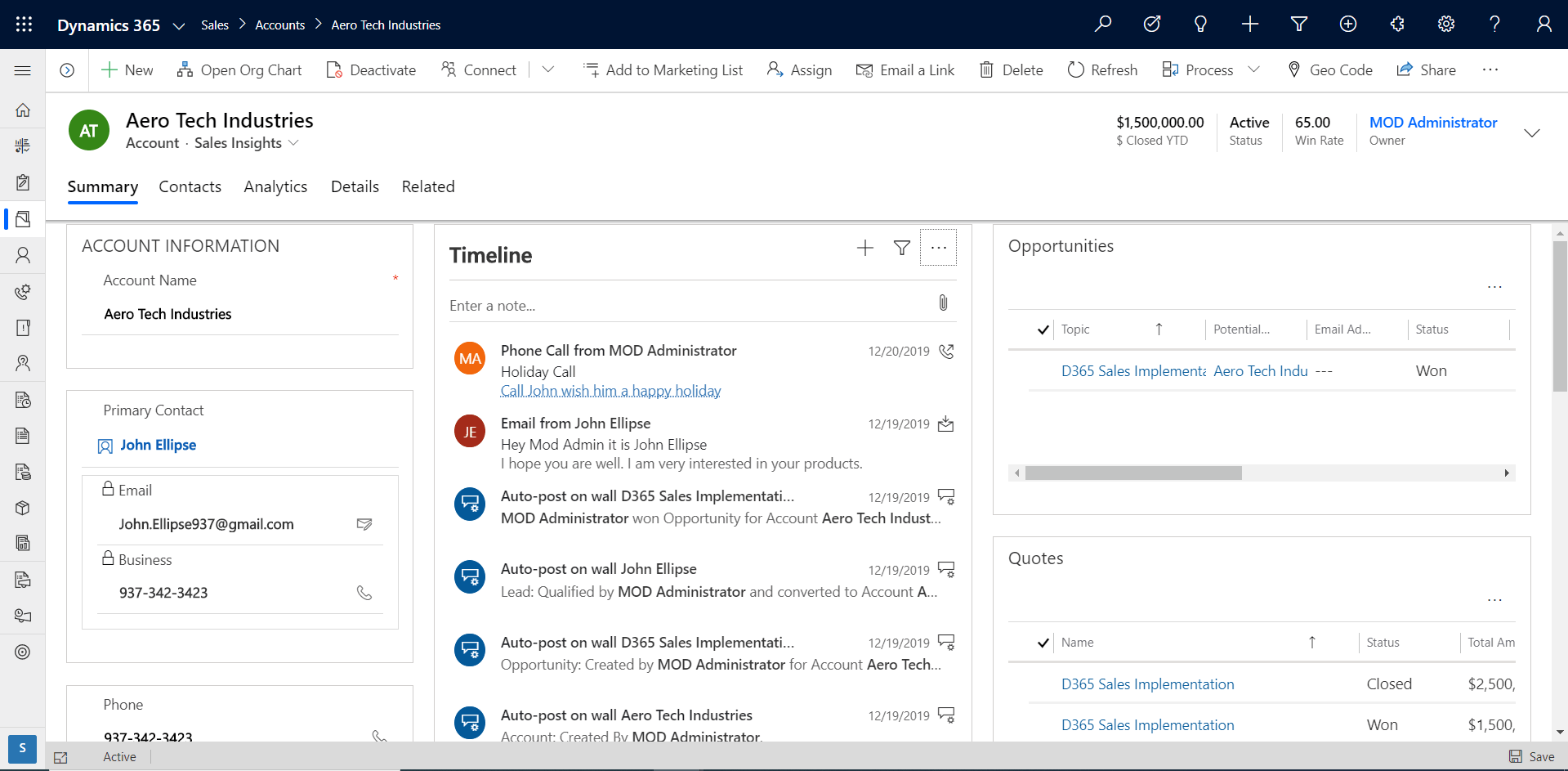Click Add to Marketing List

663,70
